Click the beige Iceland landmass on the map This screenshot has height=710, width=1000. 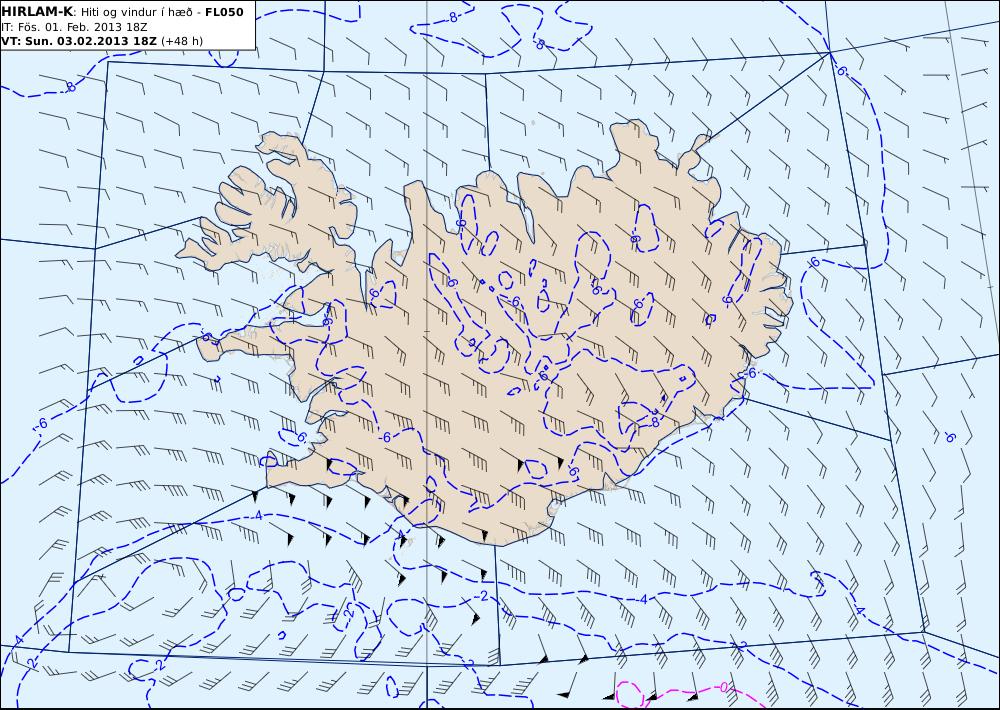(485, 332)
